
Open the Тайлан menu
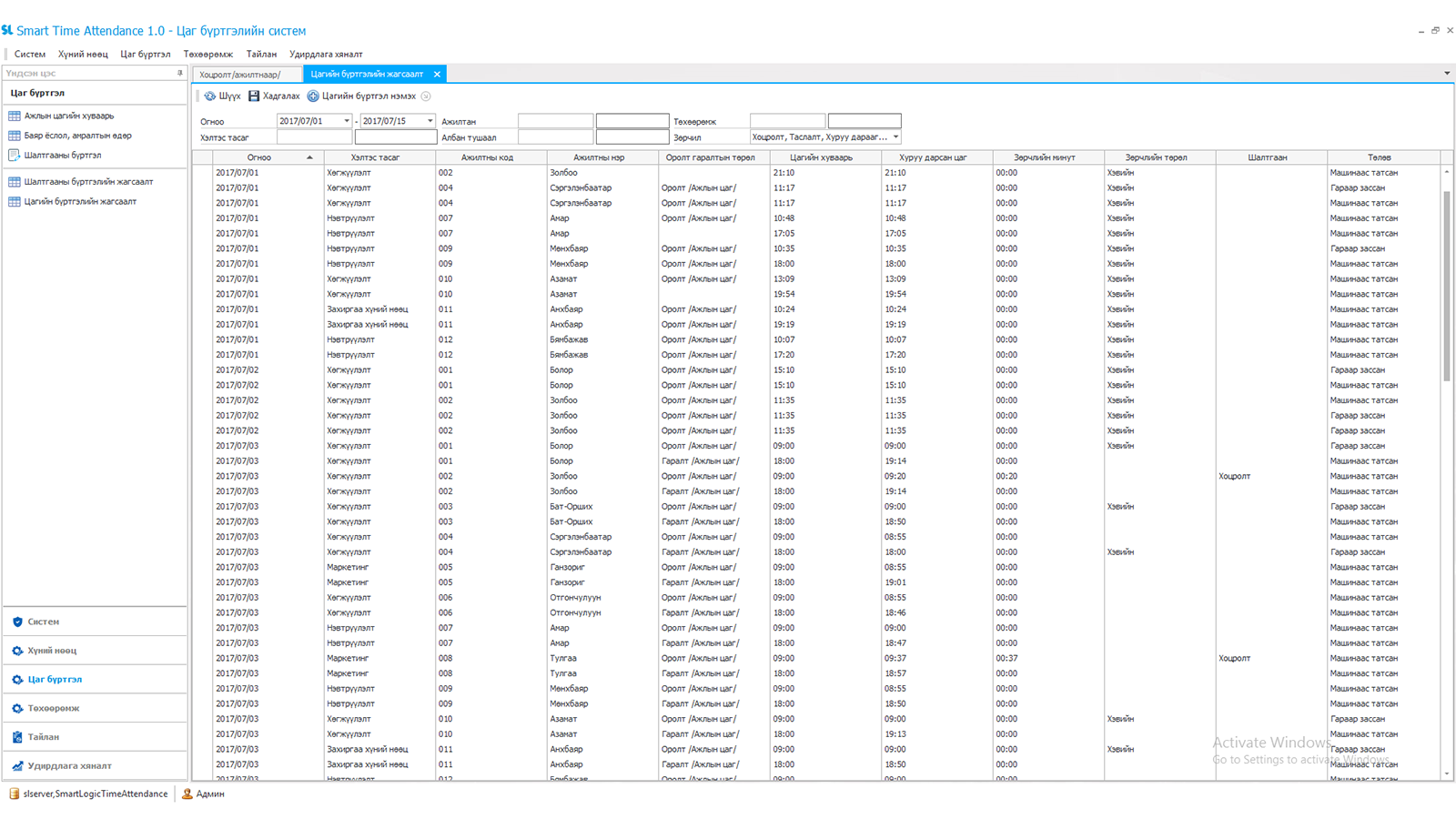tap(261, 54)
